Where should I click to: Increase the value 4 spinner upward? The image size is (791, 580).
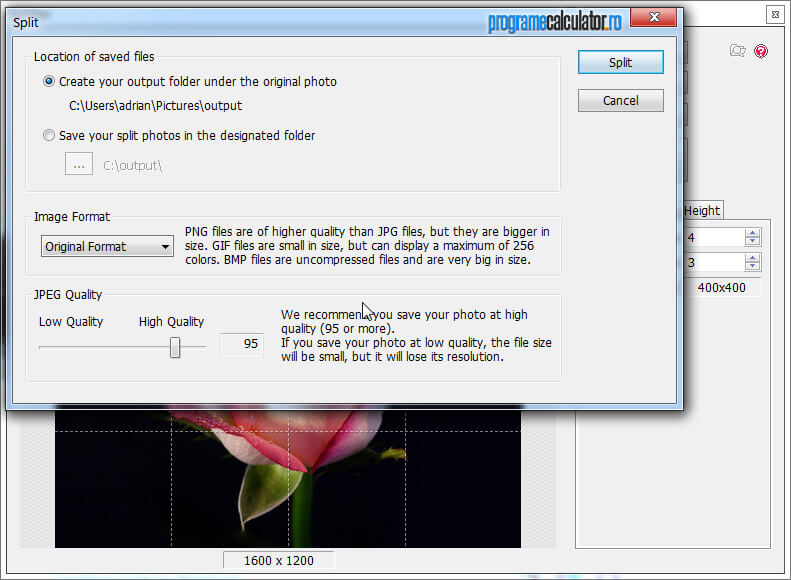[752, 233]
